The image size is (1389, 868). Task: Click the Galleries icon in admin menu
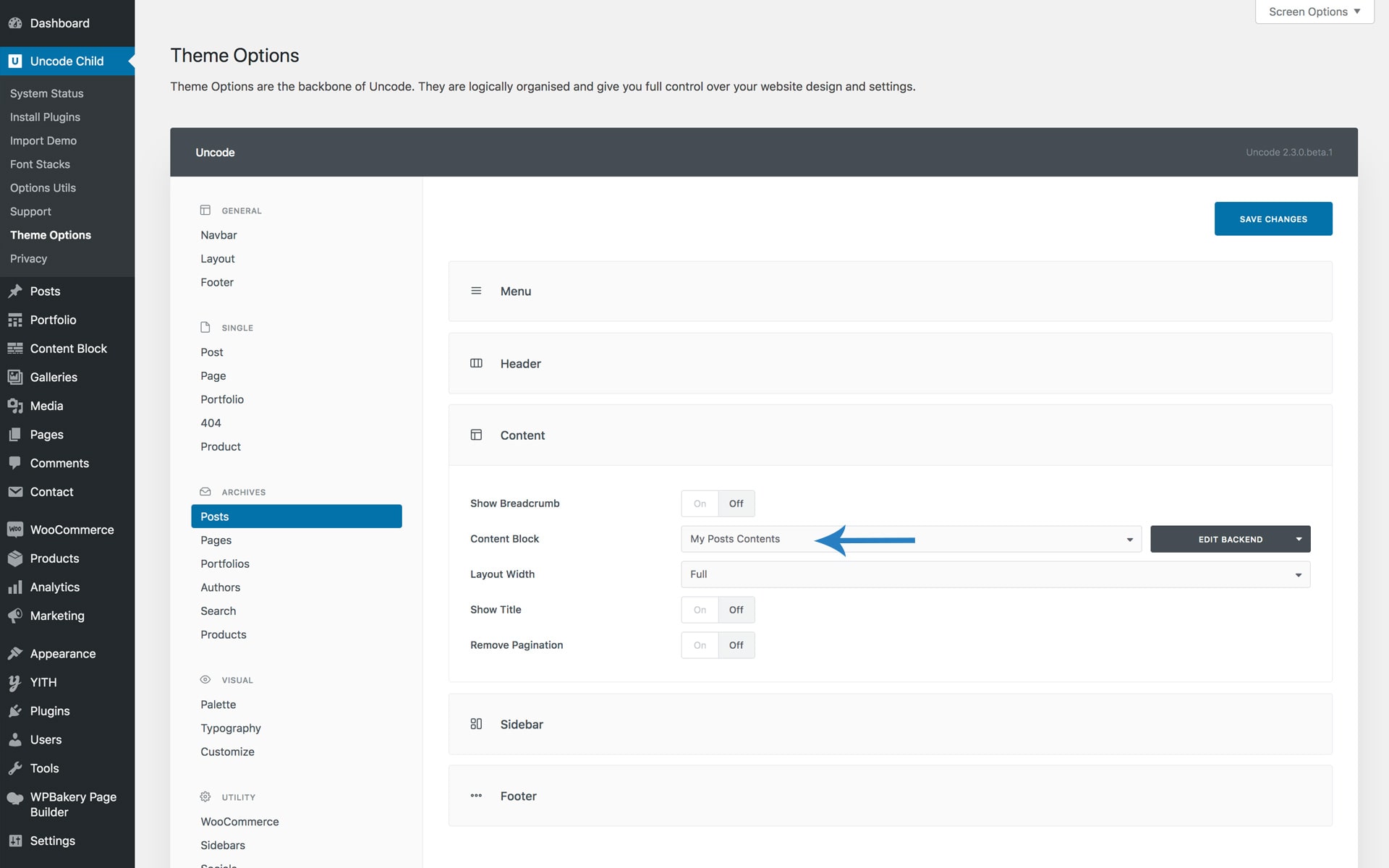14,377
